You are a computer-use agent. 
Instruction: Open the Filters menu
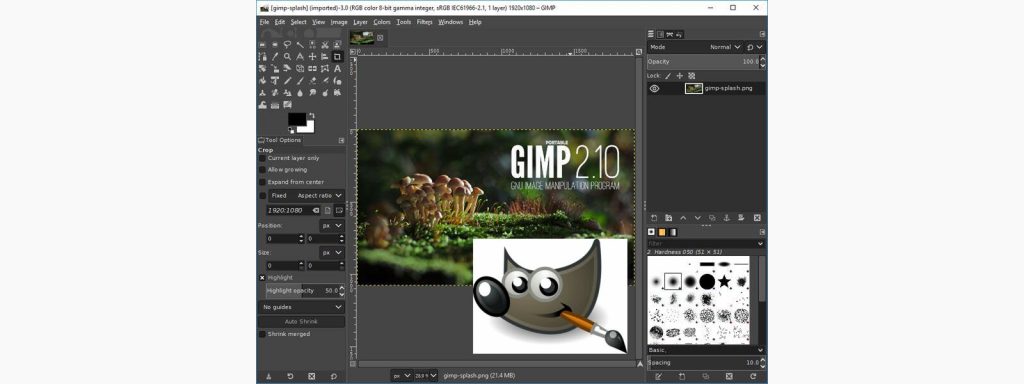(x=424, y=22)
